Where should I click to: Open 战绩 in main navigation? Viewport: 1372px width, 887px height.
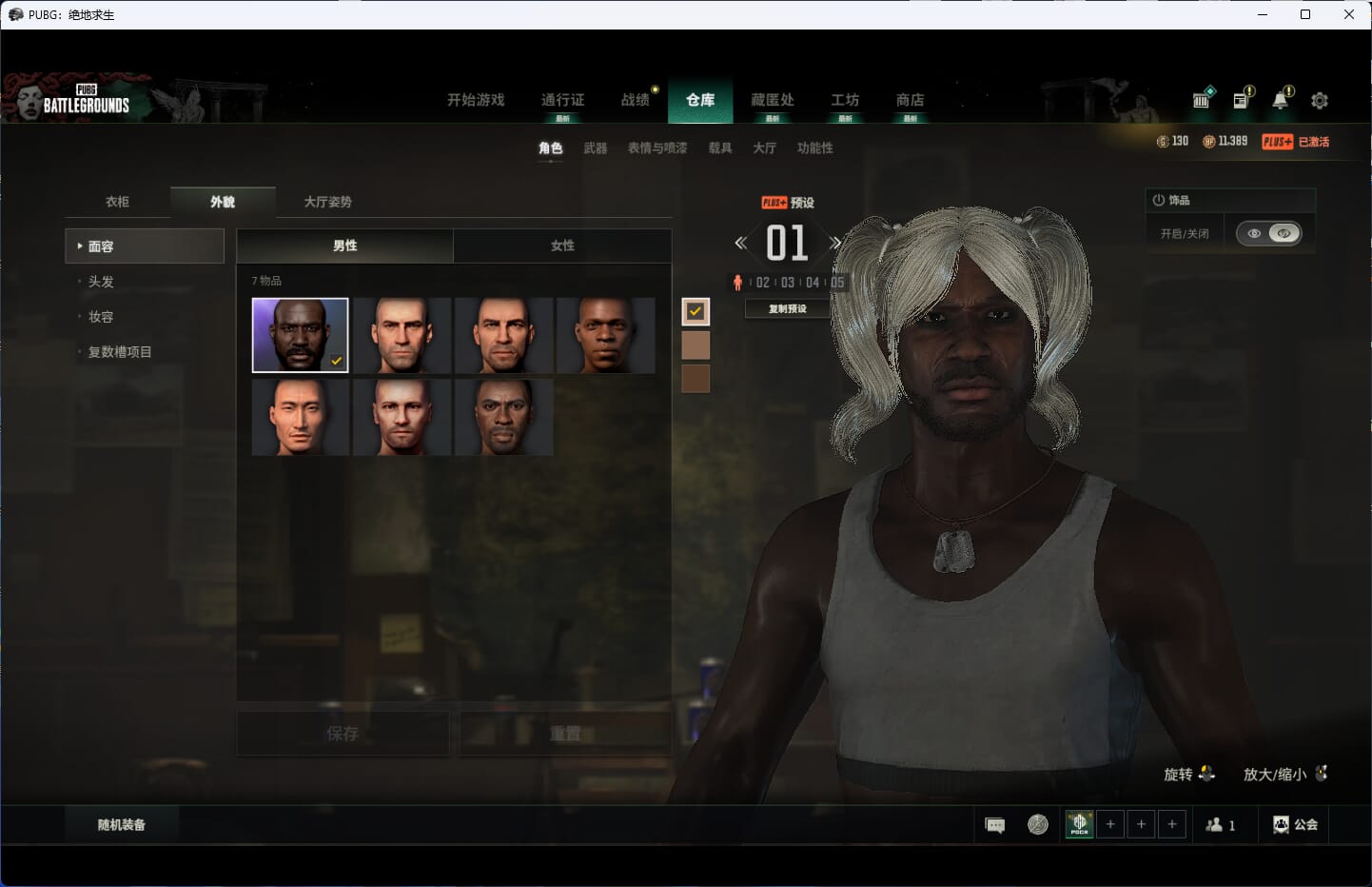pos(636,100)
